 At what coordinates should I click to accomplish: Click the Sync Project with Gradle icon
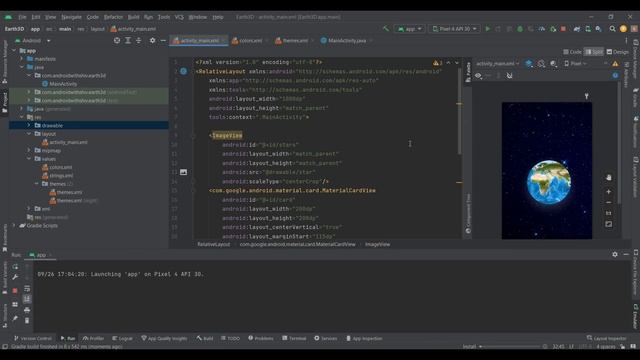point(577,29)
